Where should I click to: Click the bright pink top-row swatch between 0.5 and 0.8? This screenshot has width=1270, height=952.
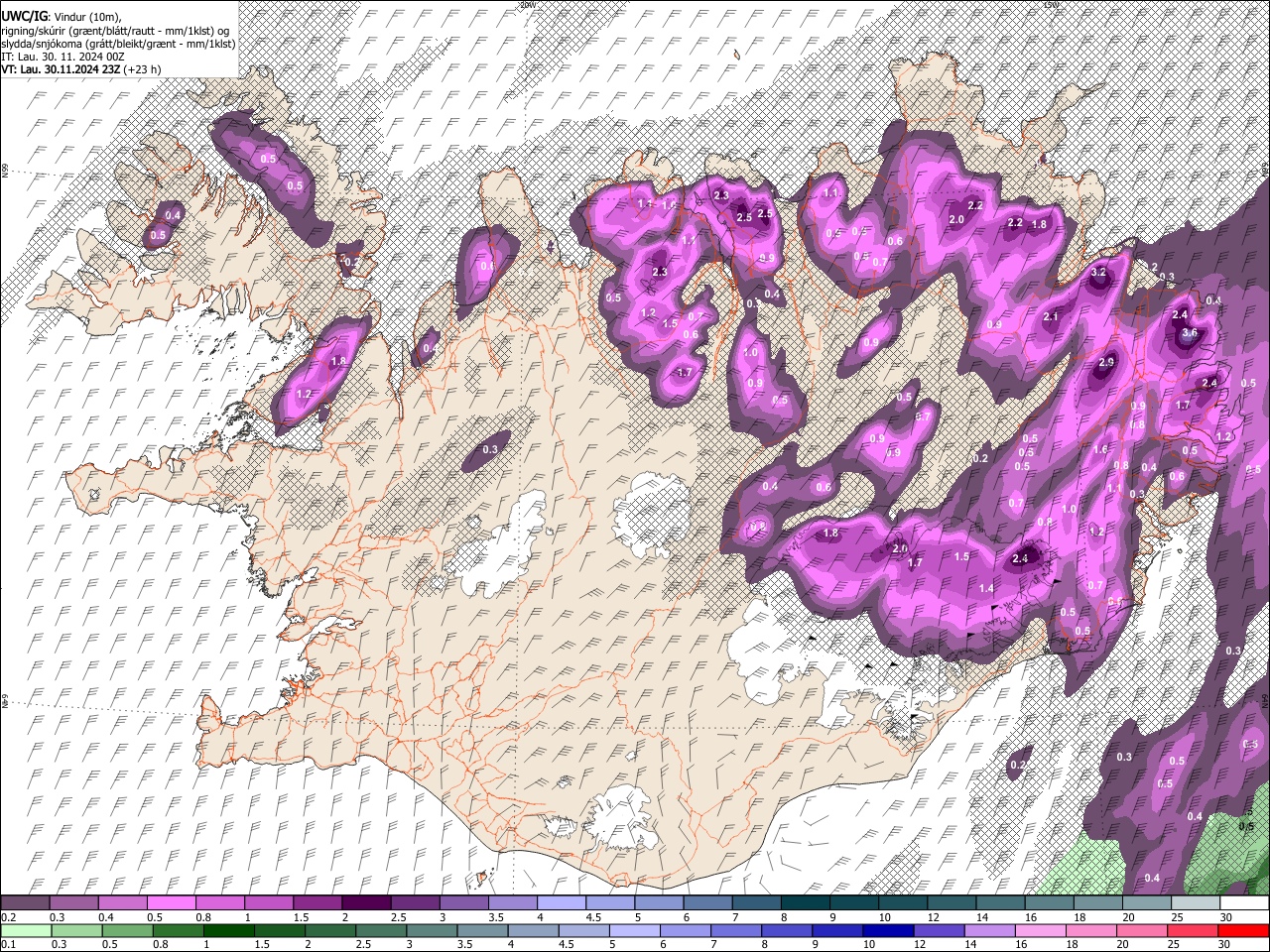pyautogui.click(x=171, y=903)
